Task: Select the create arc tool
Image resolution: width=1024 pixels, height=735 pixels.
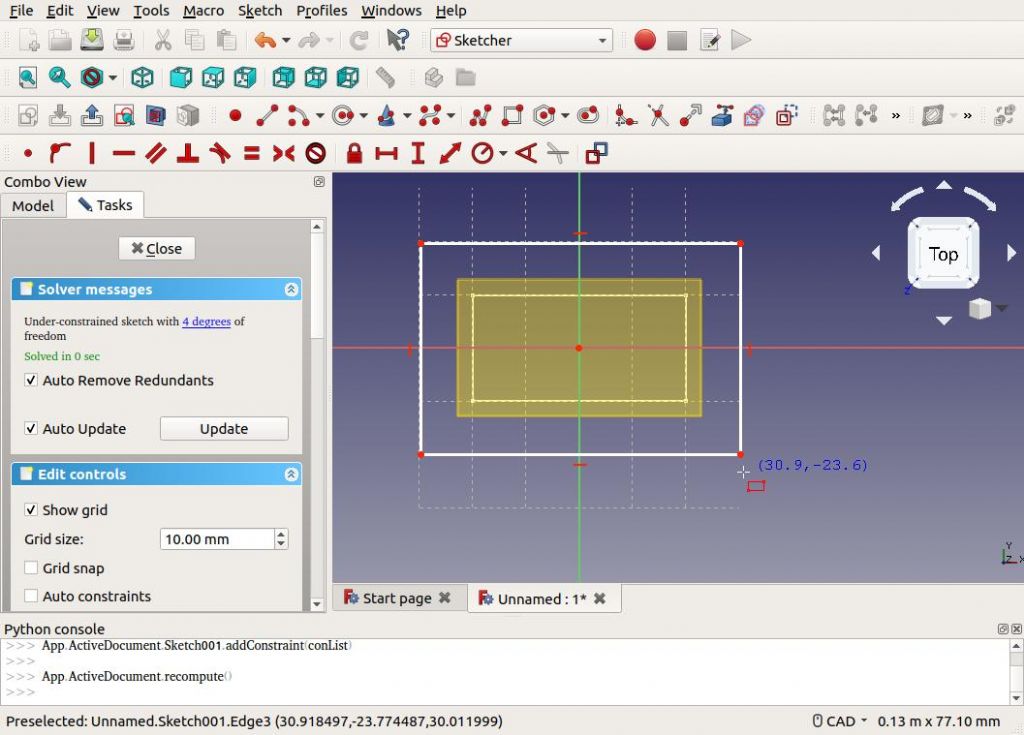Action: click(298, 116)
